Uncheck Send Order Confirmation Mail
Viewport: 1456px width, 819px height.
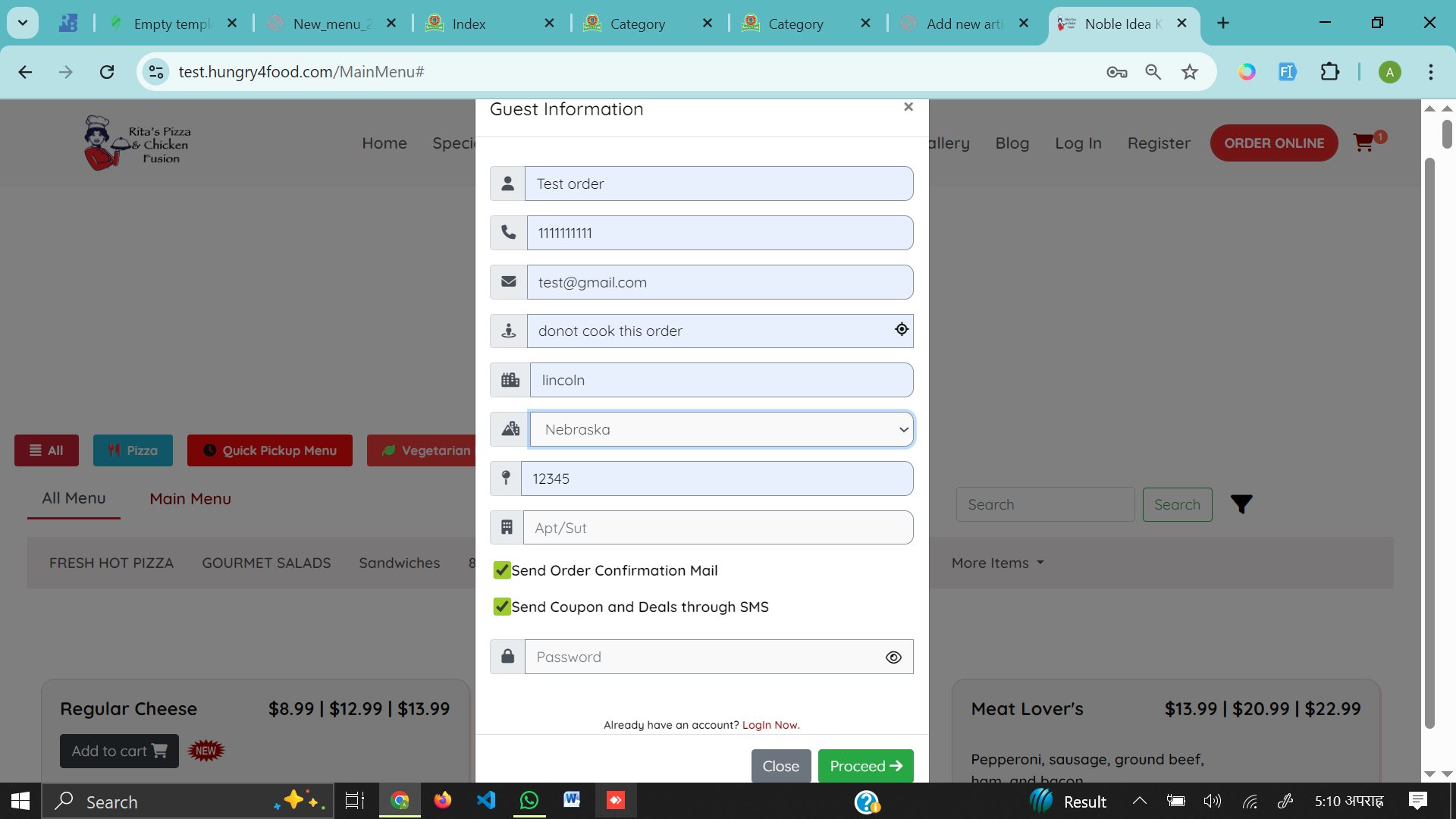(x=501, y=570)
